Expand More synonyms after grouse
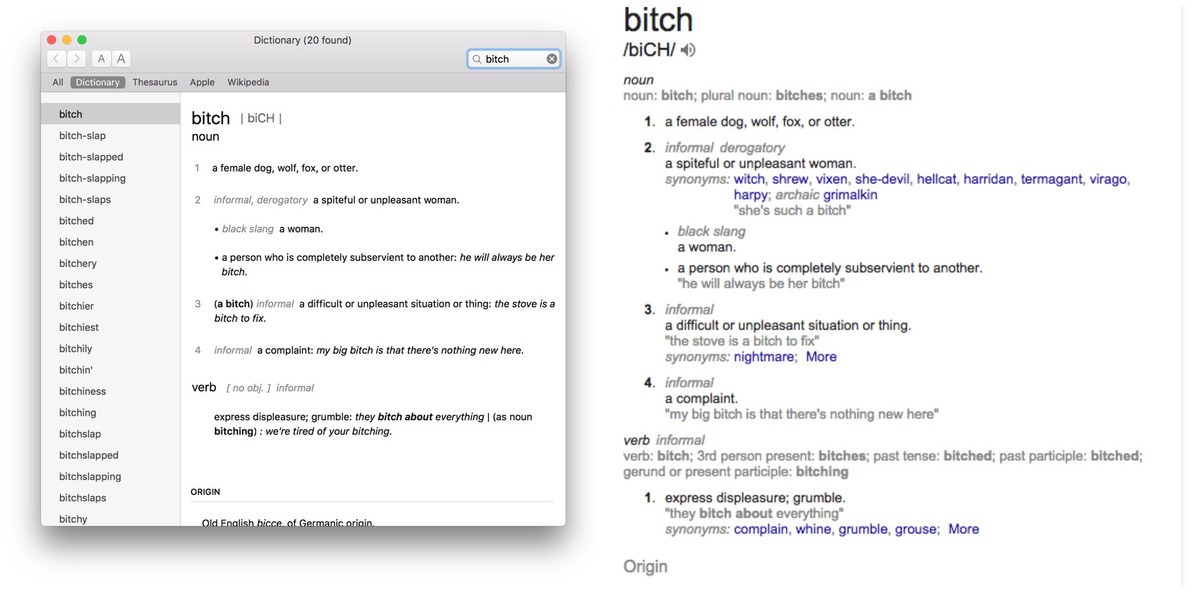The image size is (1200, 594). (963, 529)
